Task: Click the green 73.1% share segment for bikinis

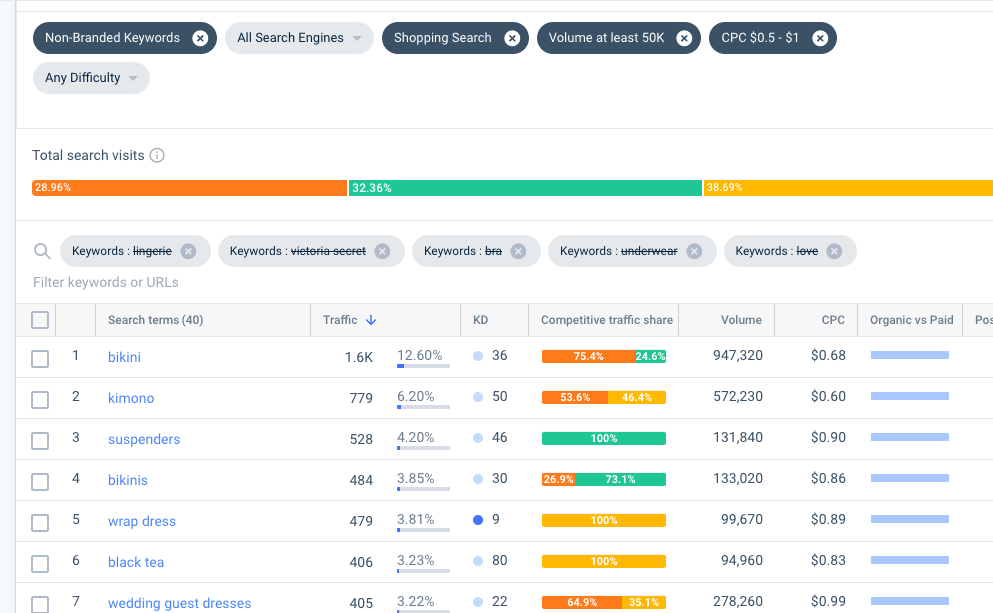Action: click(x=621, y=479)
